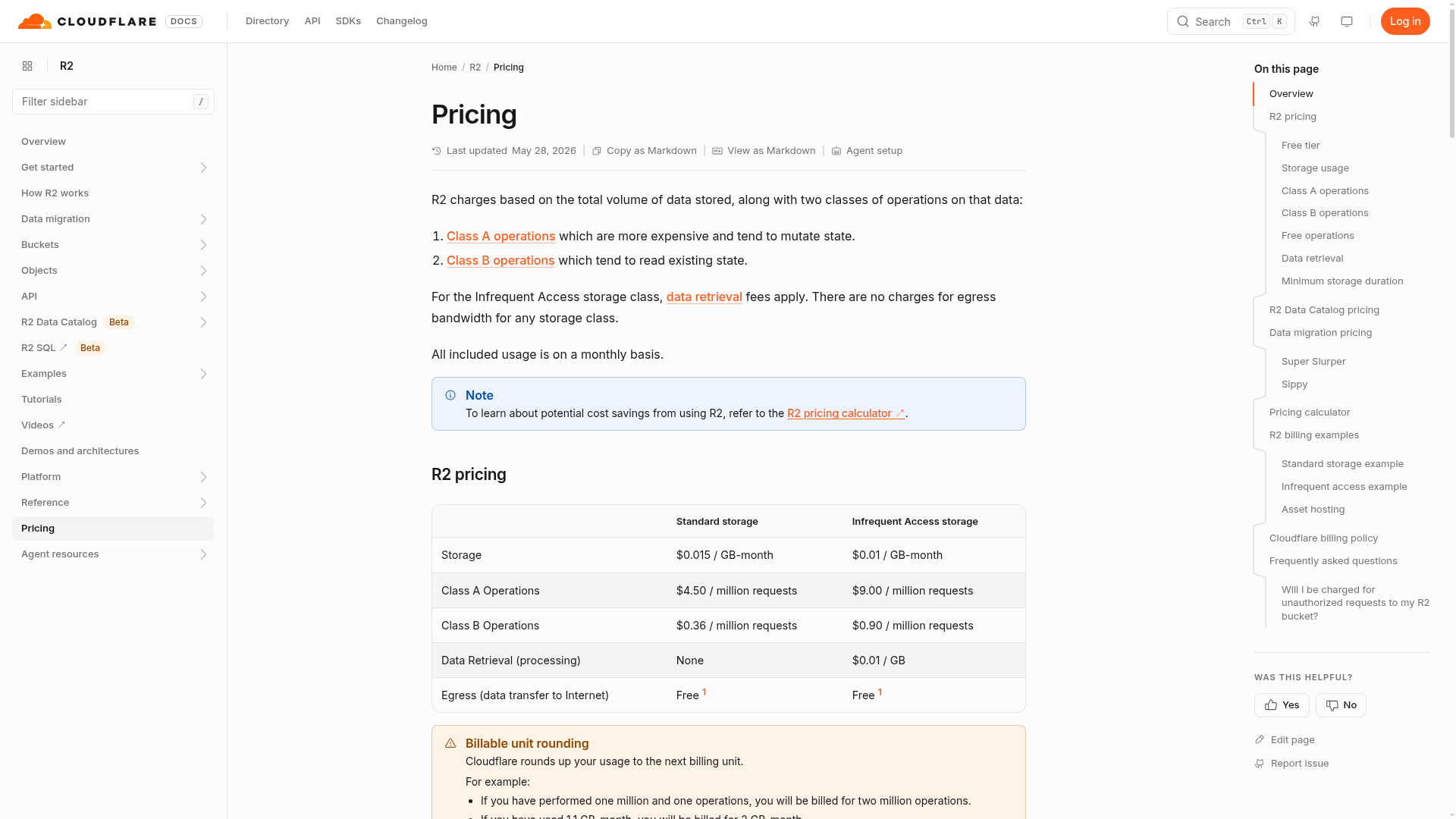Screen dimensions: 1456x819
Task: Open the SDKs navigation item
Action: pos(348,21)
